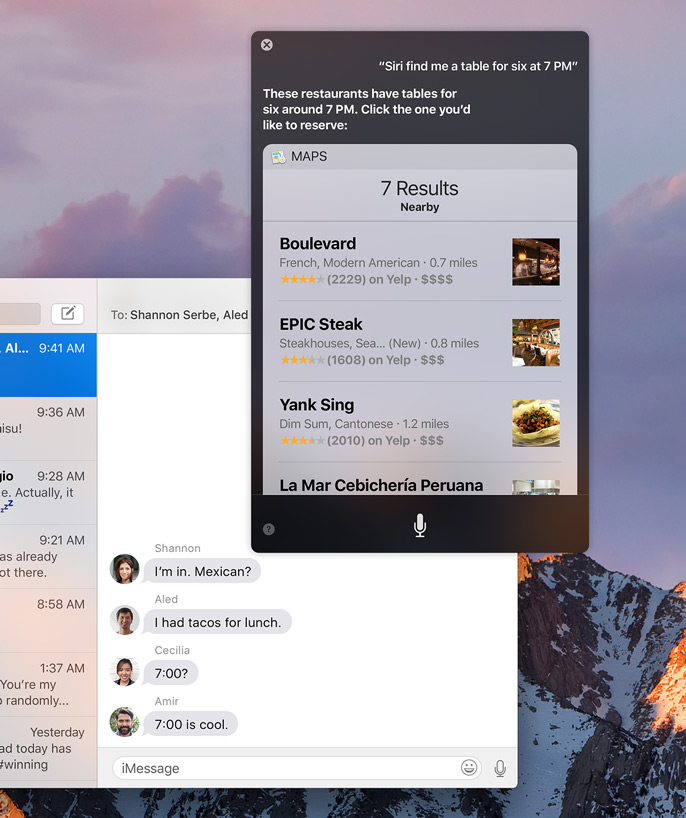Select Boulevard restaurant result
Viewport: 686px width, 818px height.
[420, 261]
